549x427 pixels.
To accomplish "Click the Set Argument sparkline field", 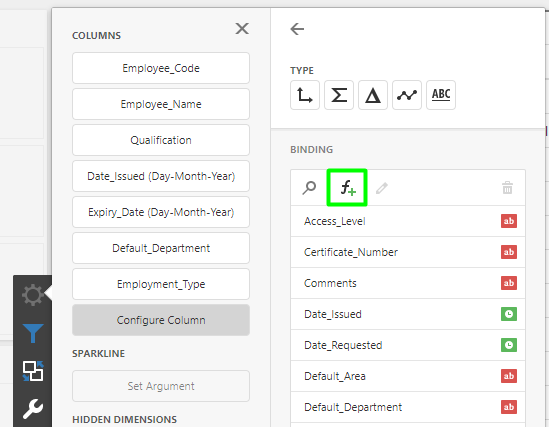I will pyautogui.click(x=161, y=386).
